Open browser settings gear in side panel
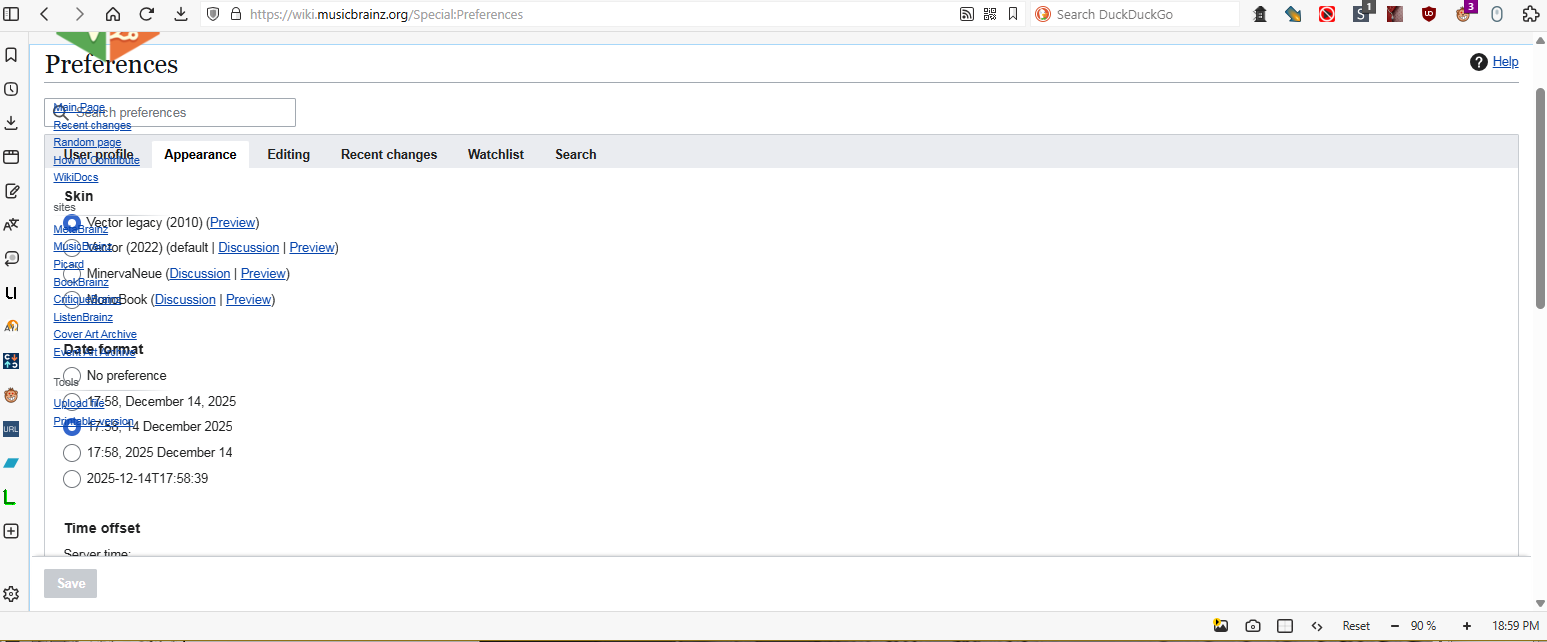1547x642 pixels. pyautogui.click(x=11, y=594)
